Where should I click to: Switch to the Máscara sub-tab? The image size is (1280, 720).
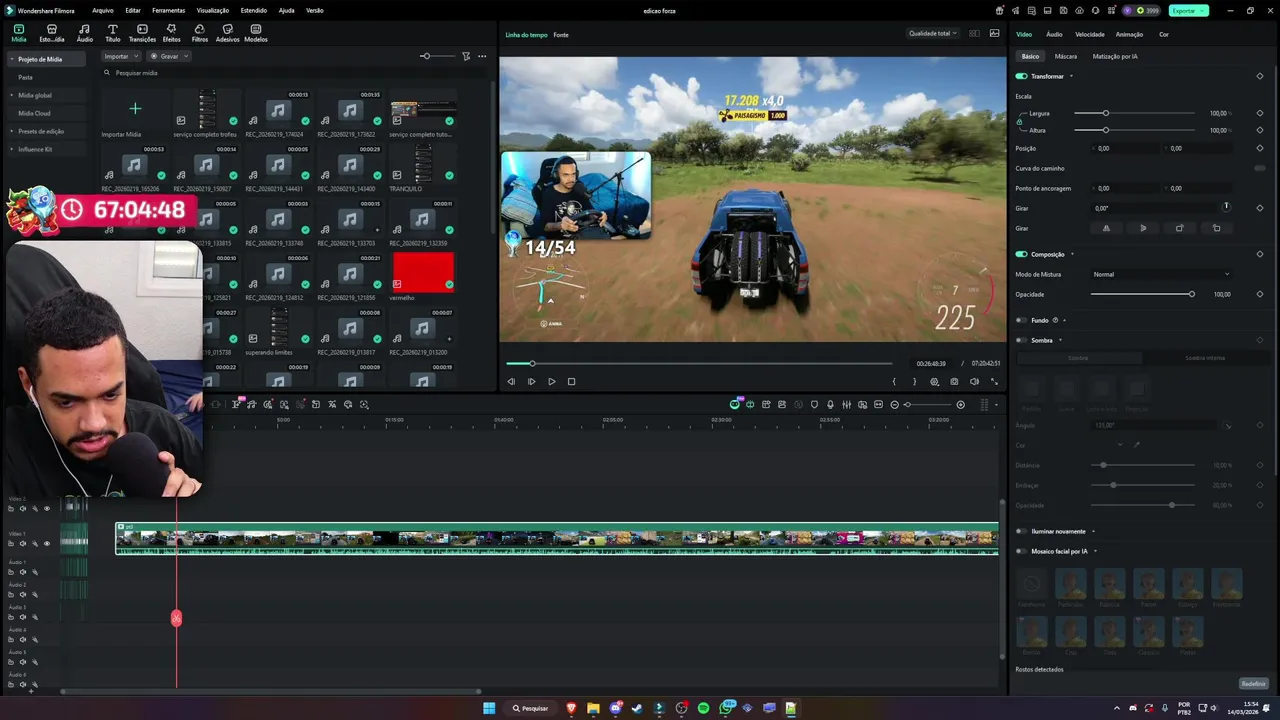point(1066,56)
